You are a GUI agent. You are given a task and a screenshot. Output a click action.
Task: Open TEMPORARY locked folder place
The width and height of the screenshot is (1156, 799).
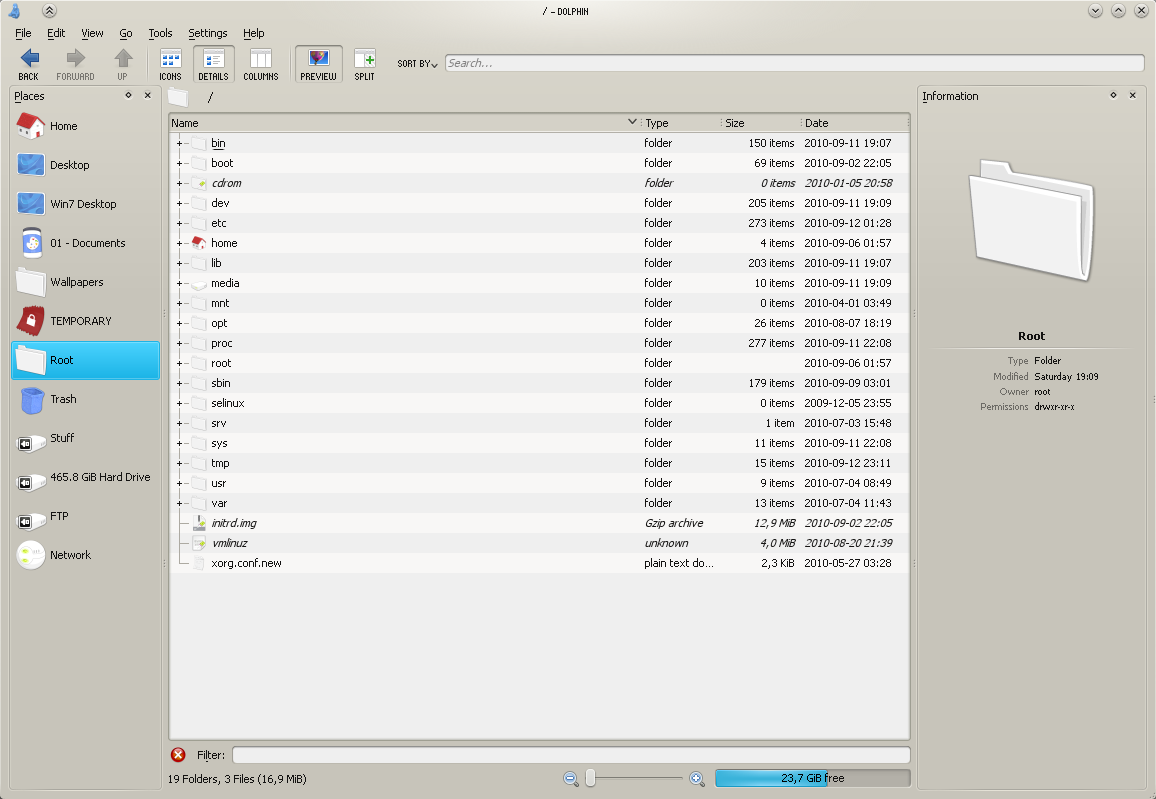pos(86,321)
